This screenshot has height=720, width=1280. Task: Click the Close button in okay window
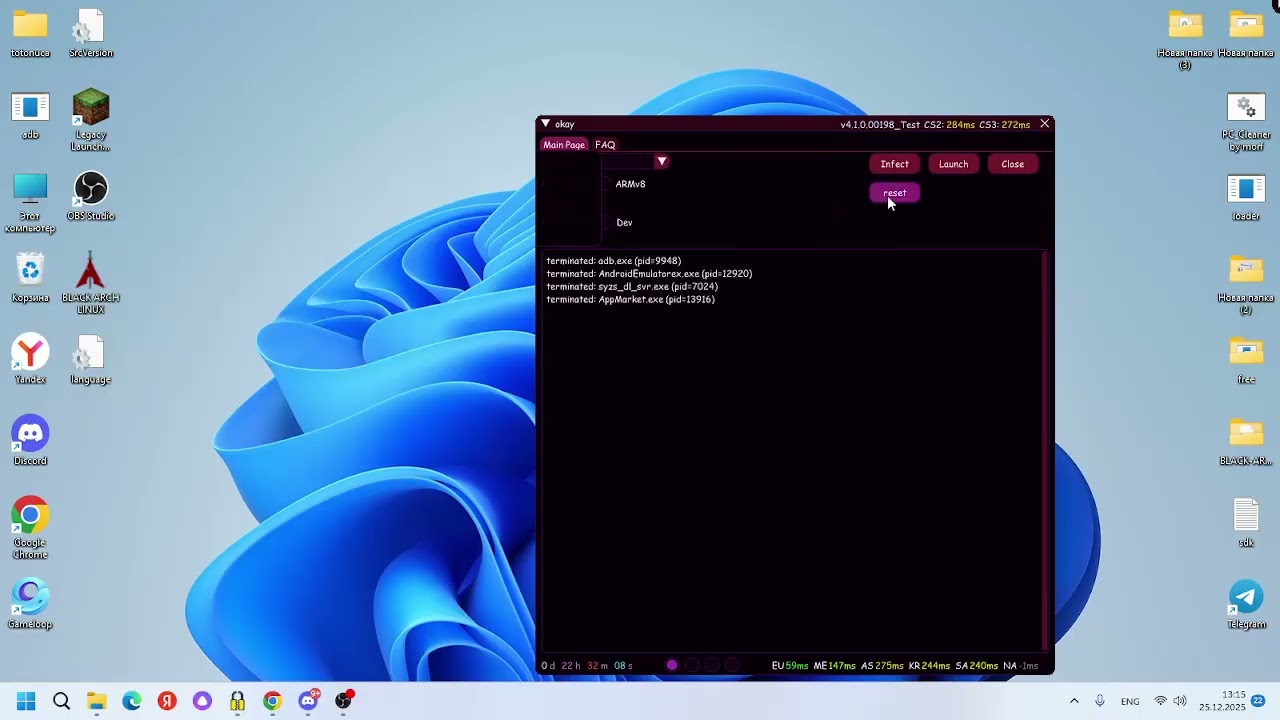click(1012, 164)
